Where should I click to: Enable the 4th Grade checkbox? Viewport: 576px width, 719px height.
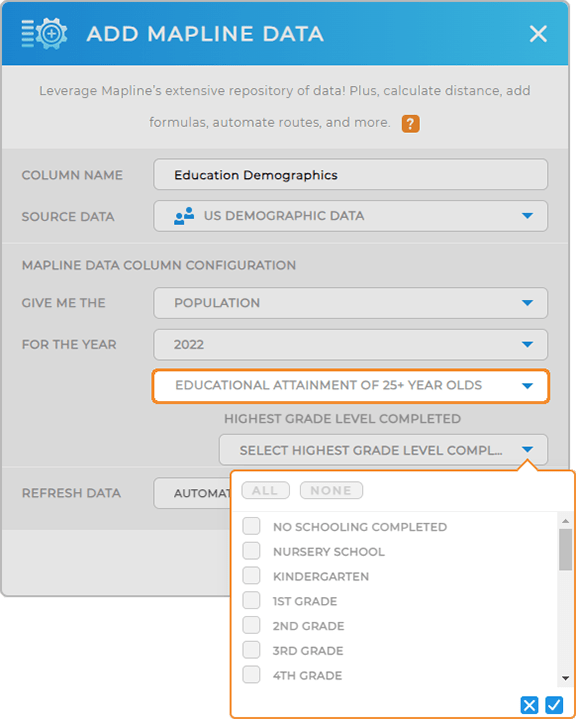click(251, 675)
